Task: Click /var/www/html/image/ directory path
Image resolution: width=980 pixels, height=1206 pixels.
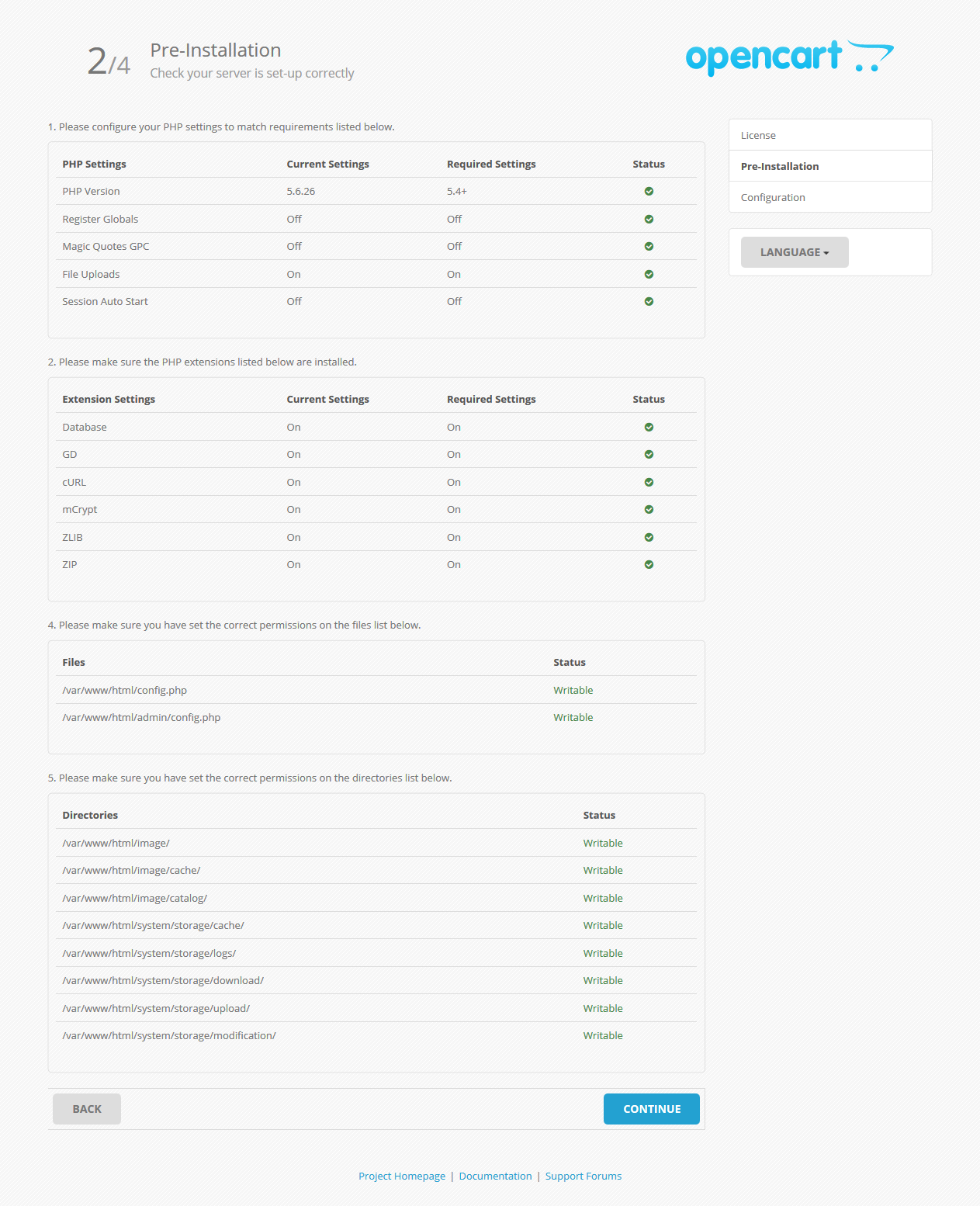Action: (116, 844)
